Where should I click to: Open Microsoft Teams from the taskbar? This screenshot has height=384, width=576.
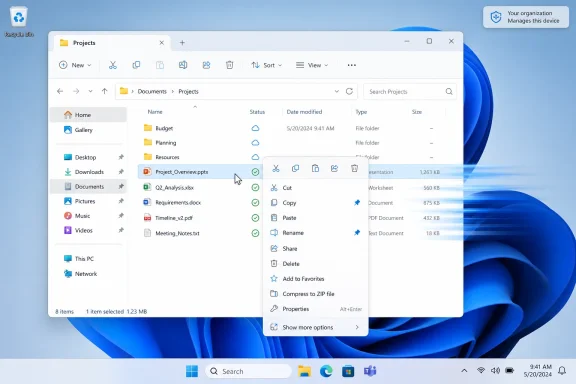coord(370,371)
